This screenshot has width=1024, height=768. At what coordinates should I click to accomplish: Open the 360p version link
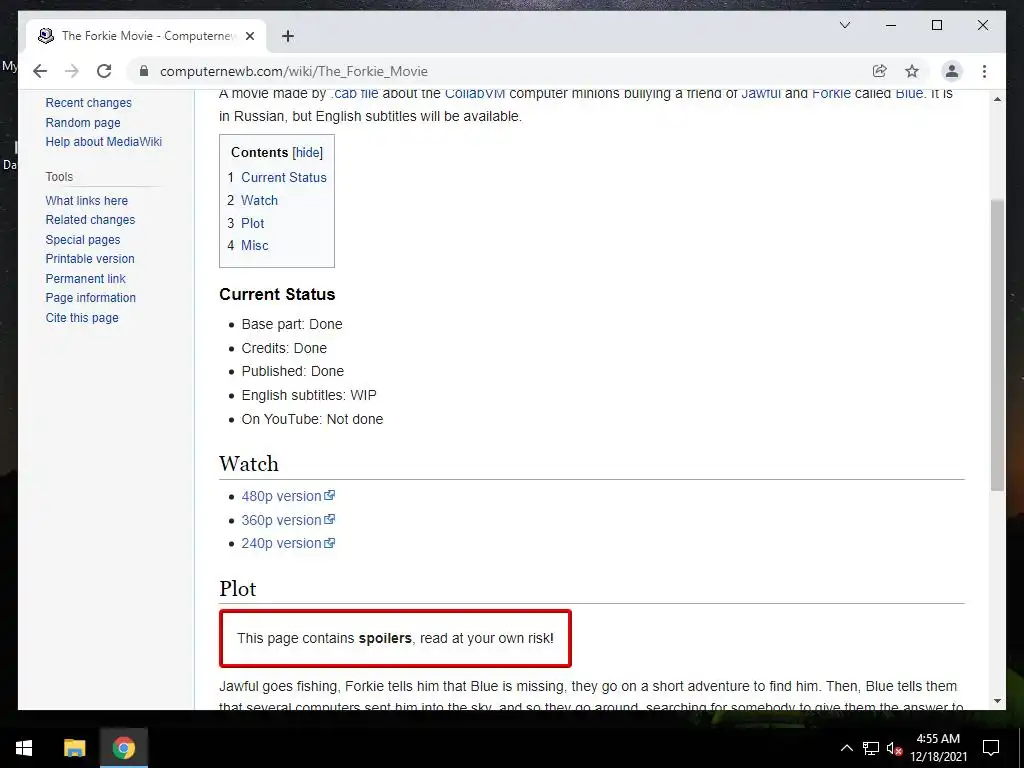click(x=281, y=520)
